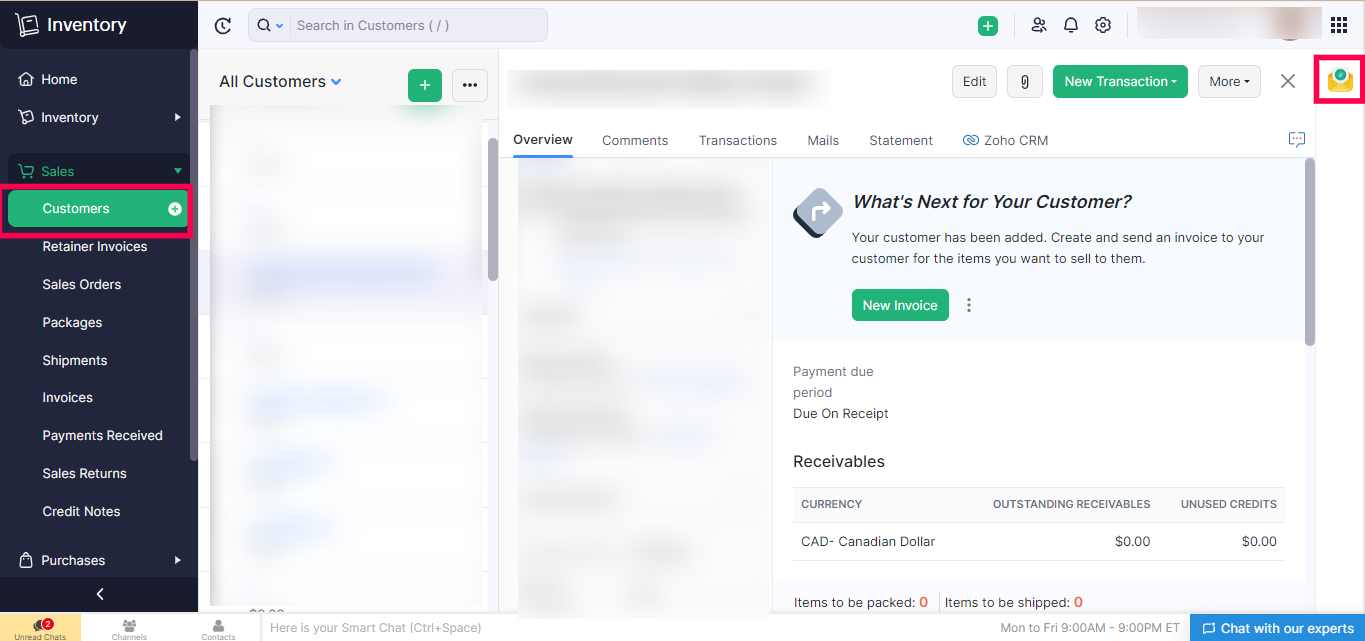
Task: Switch to the Mails tab
Action: [x=823, y=141]
